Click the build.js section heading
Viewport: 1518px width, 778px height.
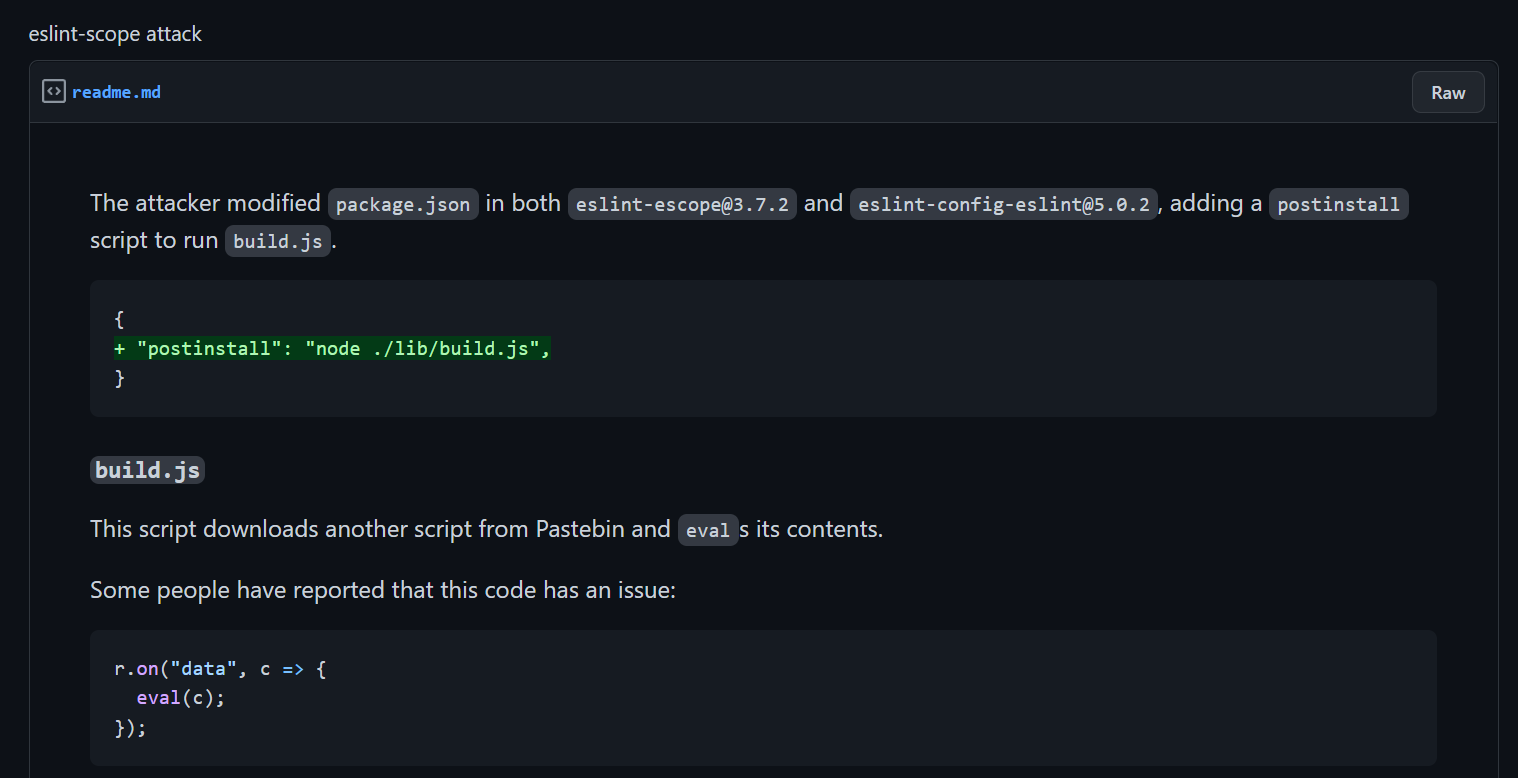[x=147, y=470]
